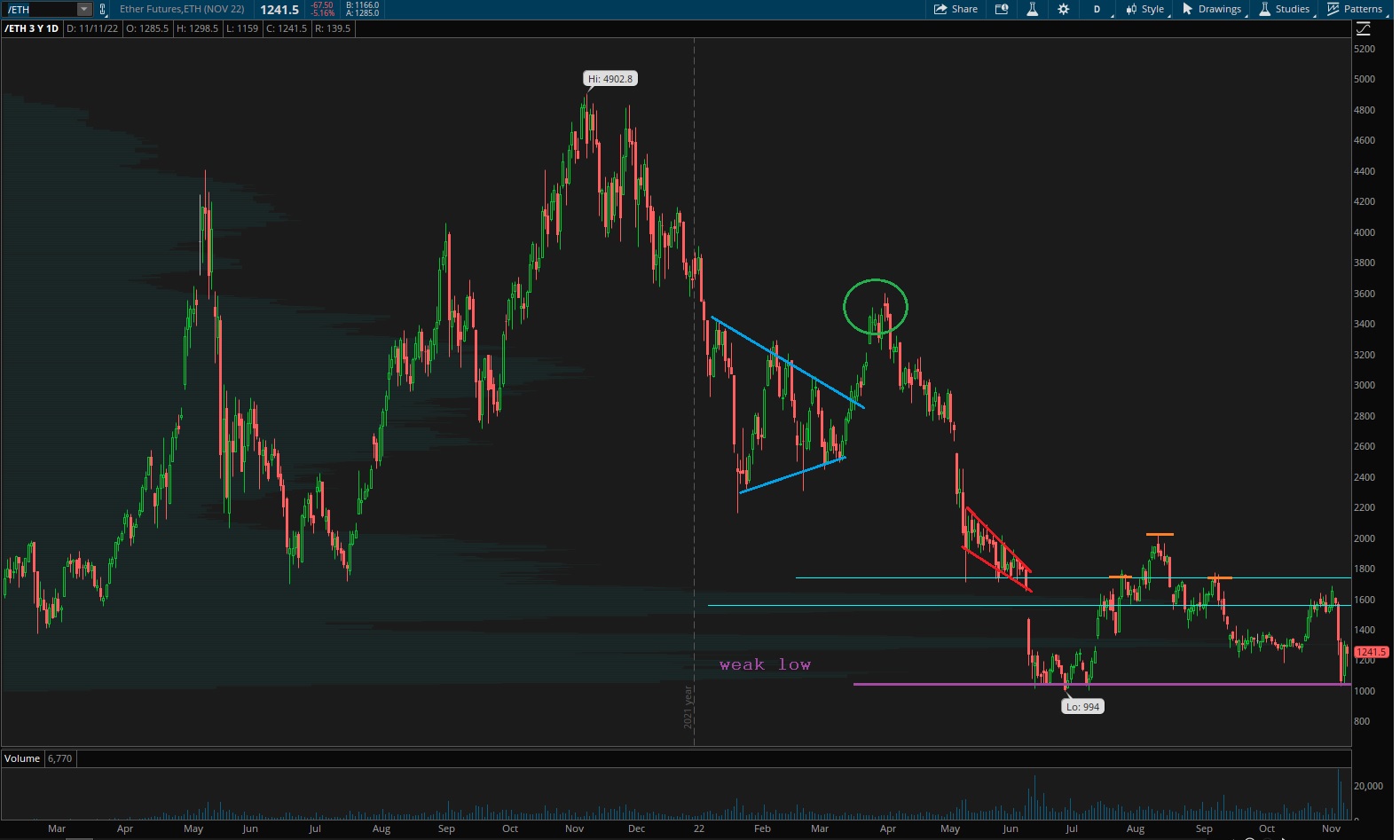Image resolution: width=1400 pixels, height=840 pixels.
Task: Click the A: 1285.0 ask quote
Action: [362, 13]
